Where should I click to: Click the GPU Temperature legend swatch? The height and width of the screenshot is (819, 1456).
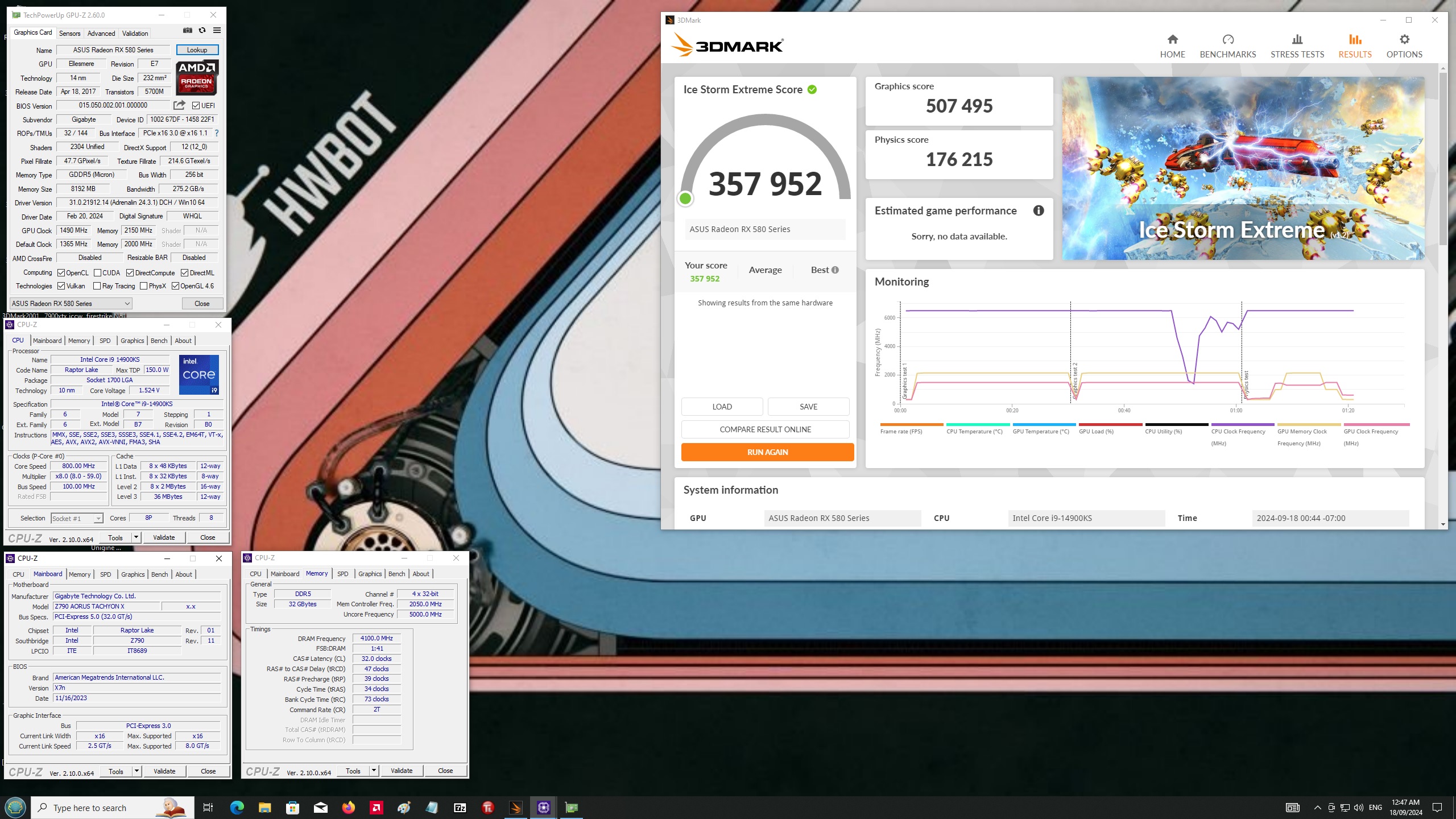(1044, 424)
